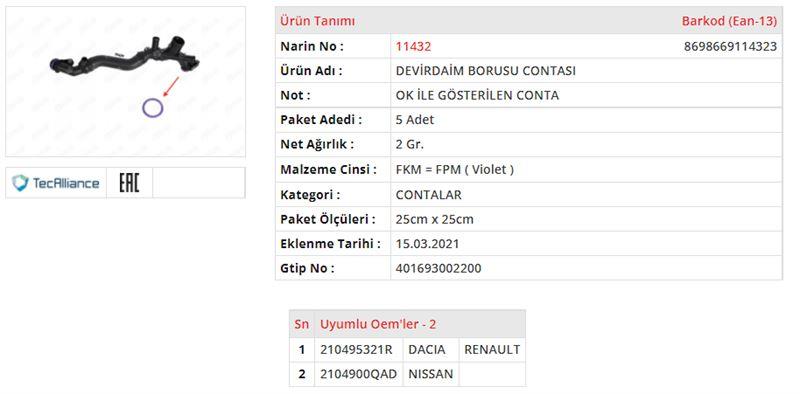Viewport: 800px width, 394px height.
Task: Select OEM number 2104900QAD
Action: point(358,374)
